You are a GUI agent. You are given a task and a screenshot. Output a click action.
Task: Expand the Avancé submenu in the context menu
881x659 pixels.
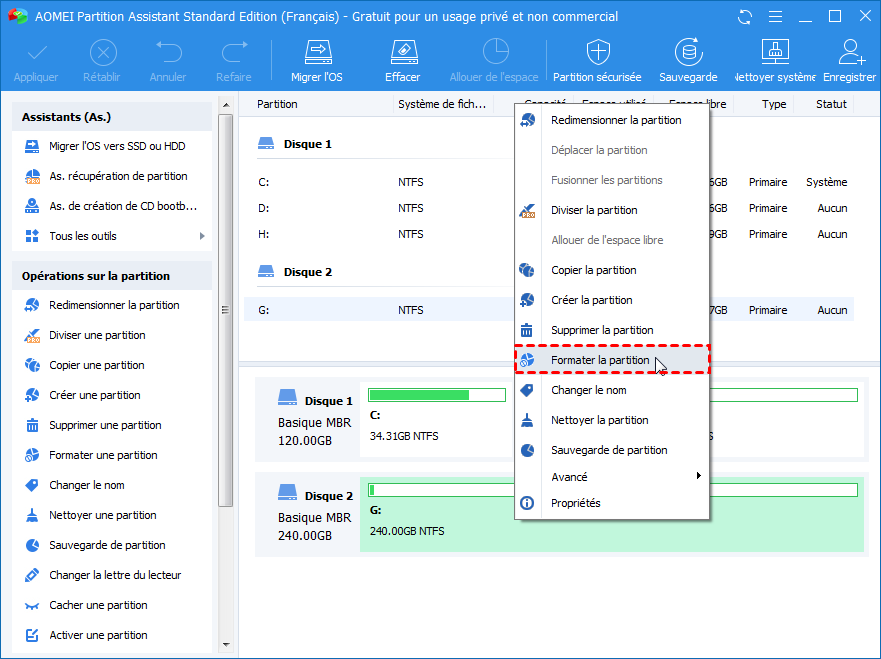pos(612,477)
